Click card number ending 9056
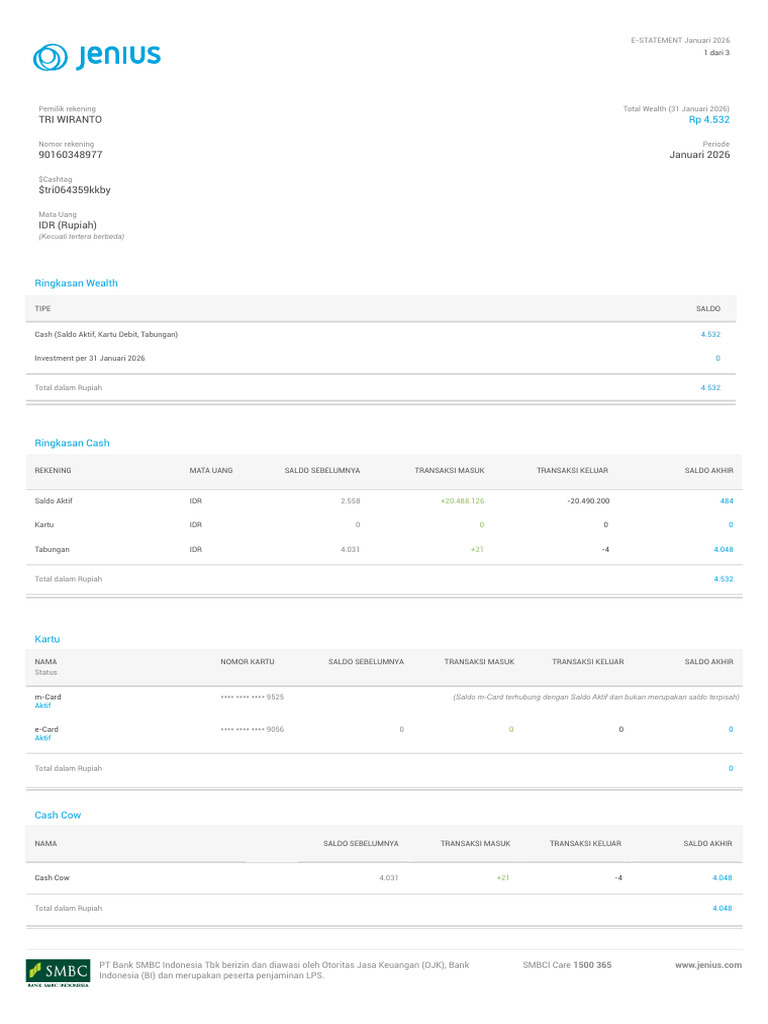Viewport: 768px width, 1024px height. (252, 729)
